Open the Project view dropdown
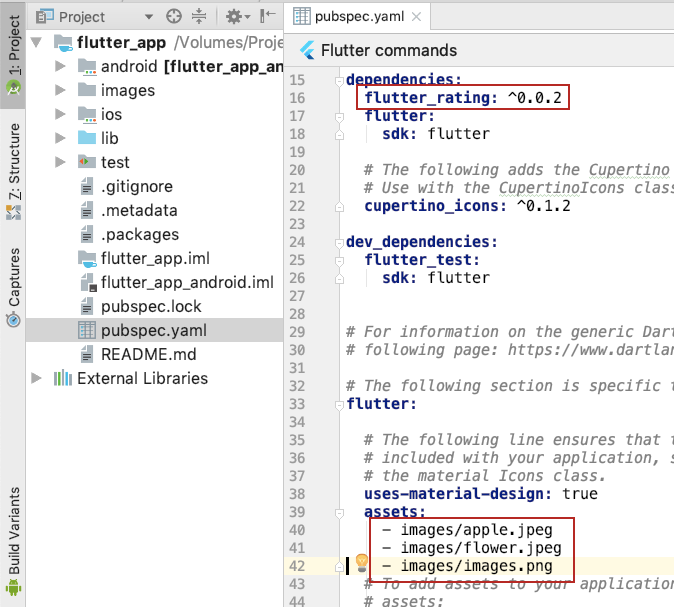 [x=149, y=17]
